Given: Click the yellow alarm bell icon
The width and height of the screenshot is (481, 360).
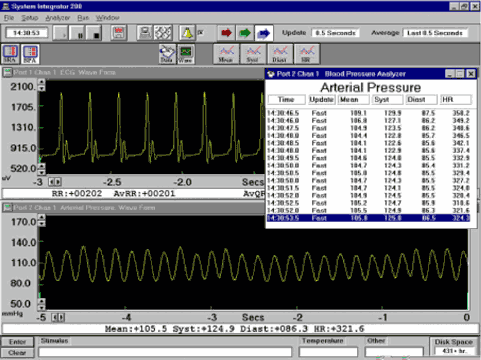Looking at the screenshot, I should click(187, 33).
